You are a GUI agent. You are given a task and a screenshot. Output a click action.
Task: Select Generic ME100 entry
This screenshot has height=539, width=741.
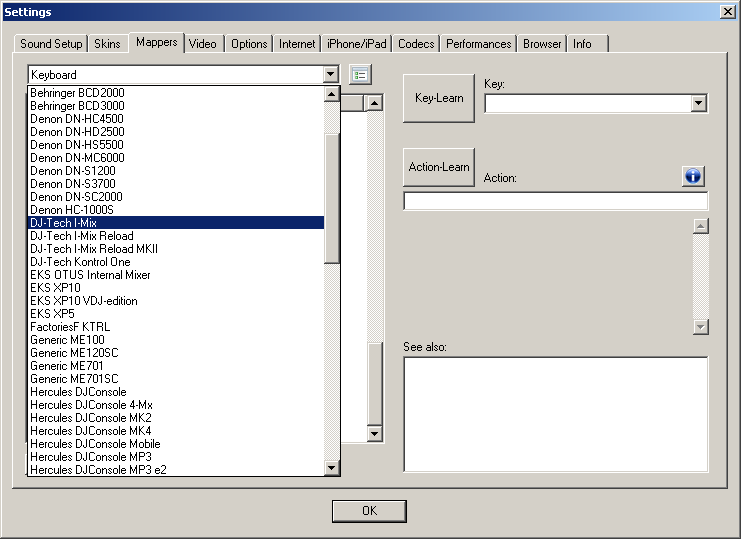(176, 340)
